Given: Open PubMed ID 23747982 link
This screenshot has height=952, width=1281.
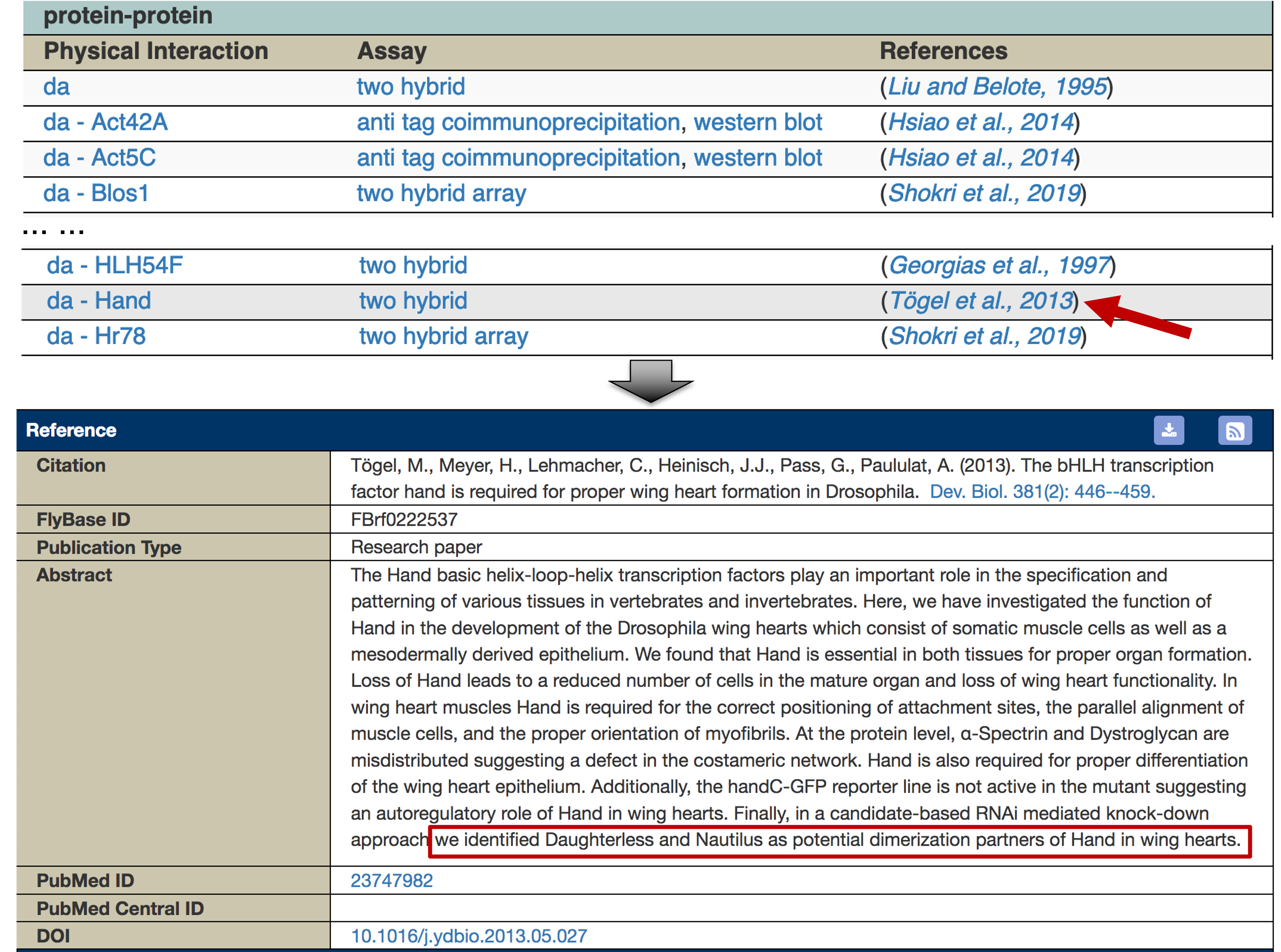Looking at the screenshot, I should [392, 881].
